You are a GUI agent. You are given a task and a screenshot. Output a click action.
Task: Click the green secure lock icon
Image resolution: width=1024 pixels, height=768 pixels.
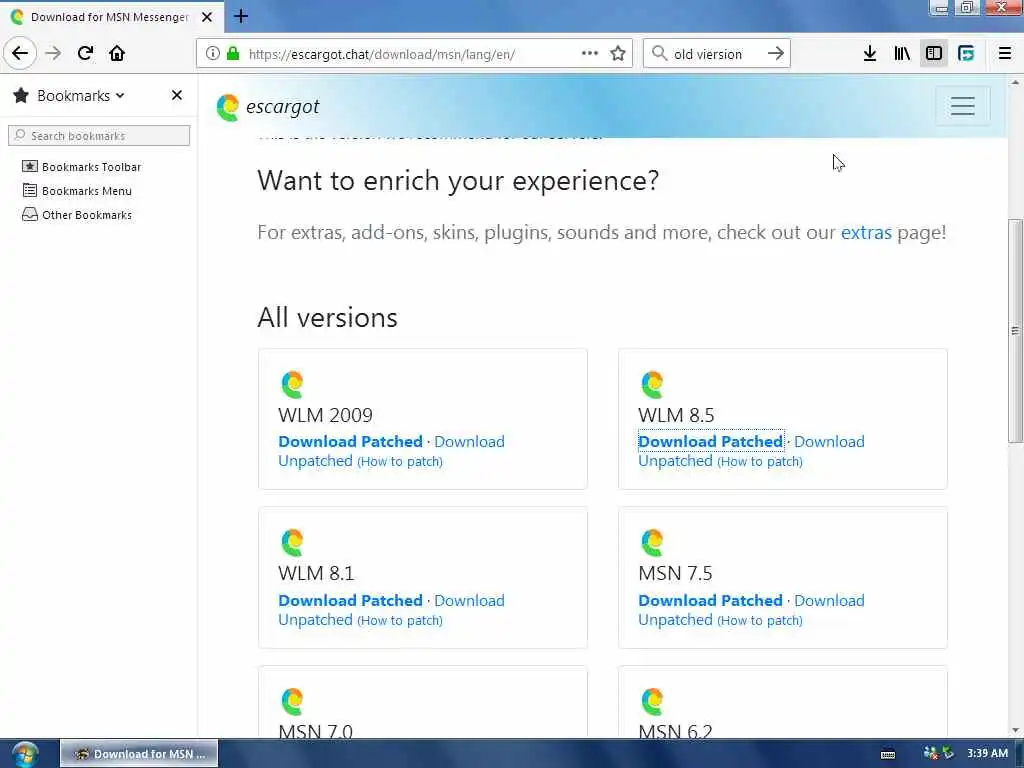tap(232, 54)
